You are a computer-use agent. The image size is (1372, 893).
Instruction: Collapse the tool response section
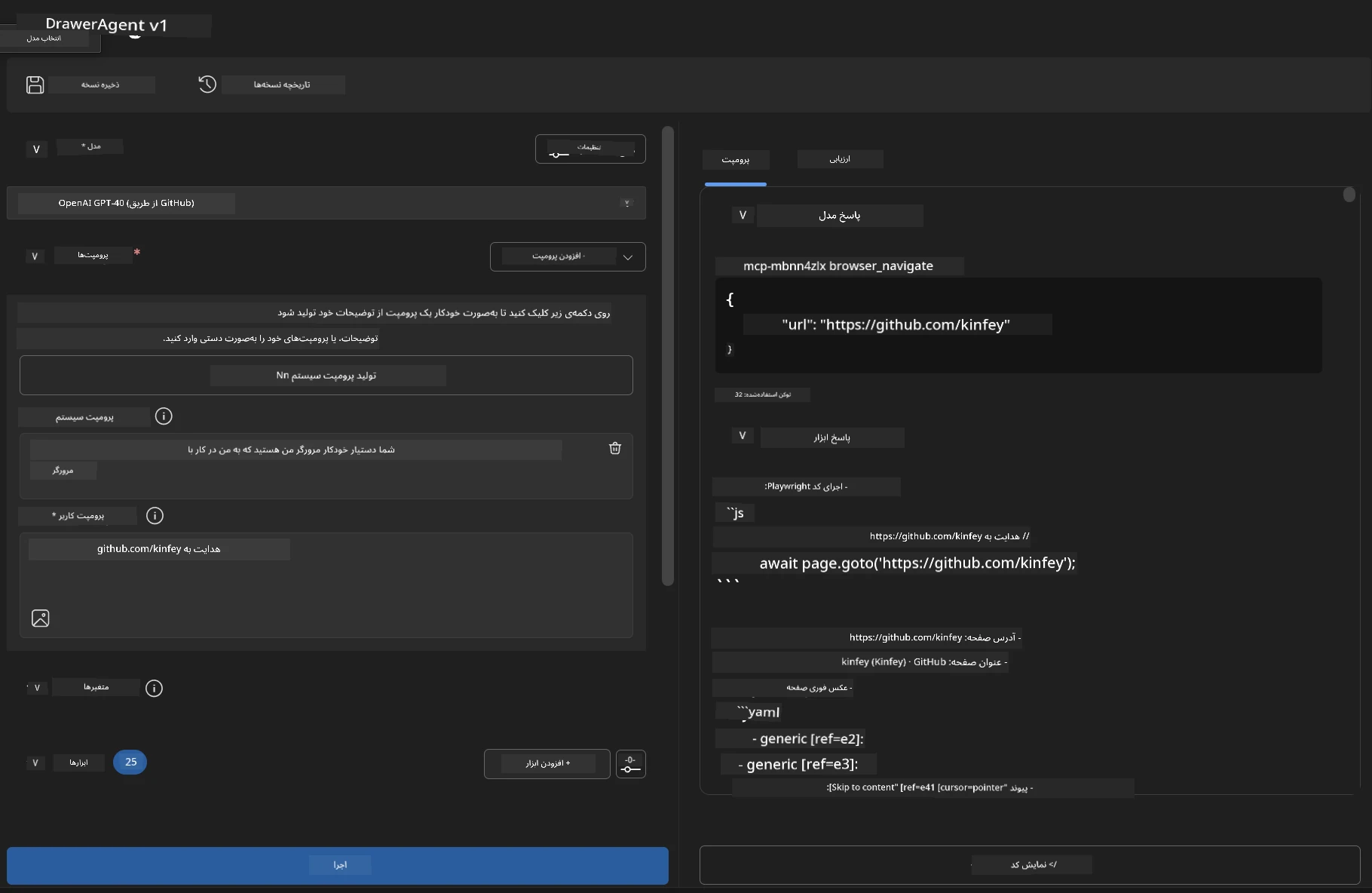point(743,435)
